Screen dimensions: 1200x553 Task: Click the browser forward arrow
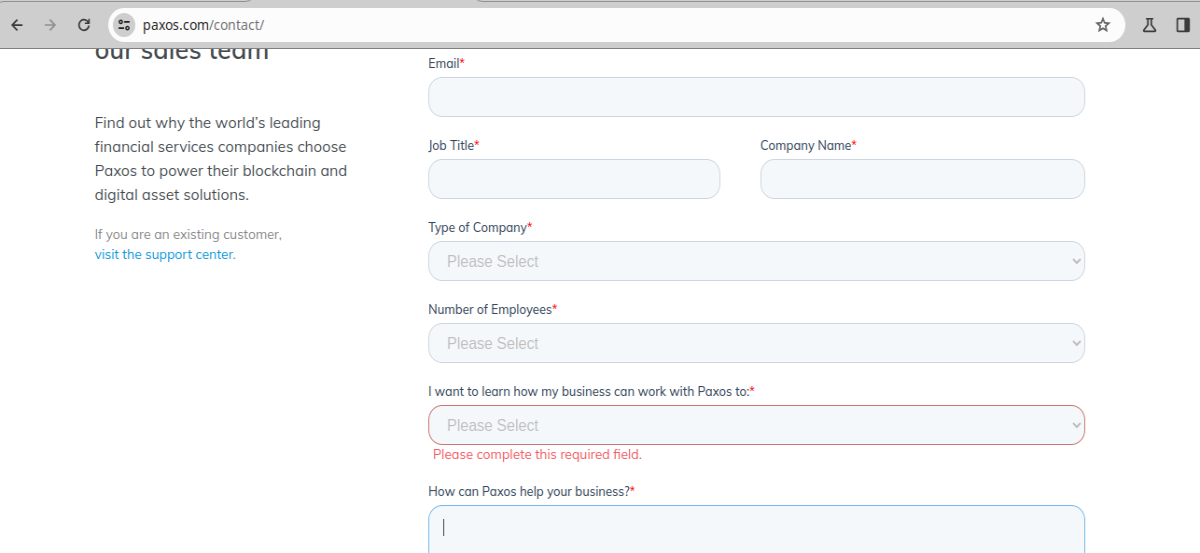[x=50, y=25]
